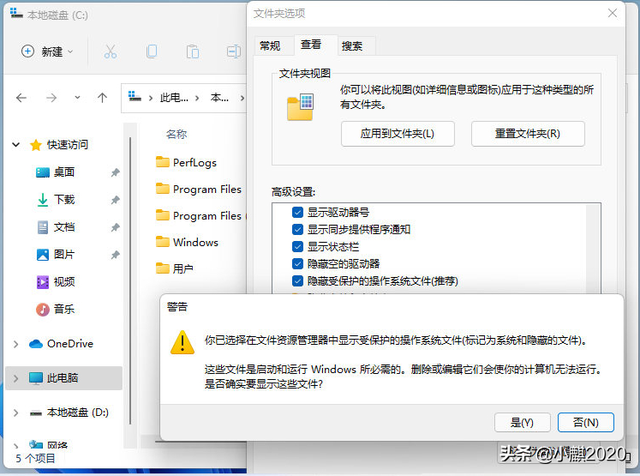The width and height of the screenshot is (640, 476).
Task: Select the Windows folder icon
Action: click(x=162, y=242)
